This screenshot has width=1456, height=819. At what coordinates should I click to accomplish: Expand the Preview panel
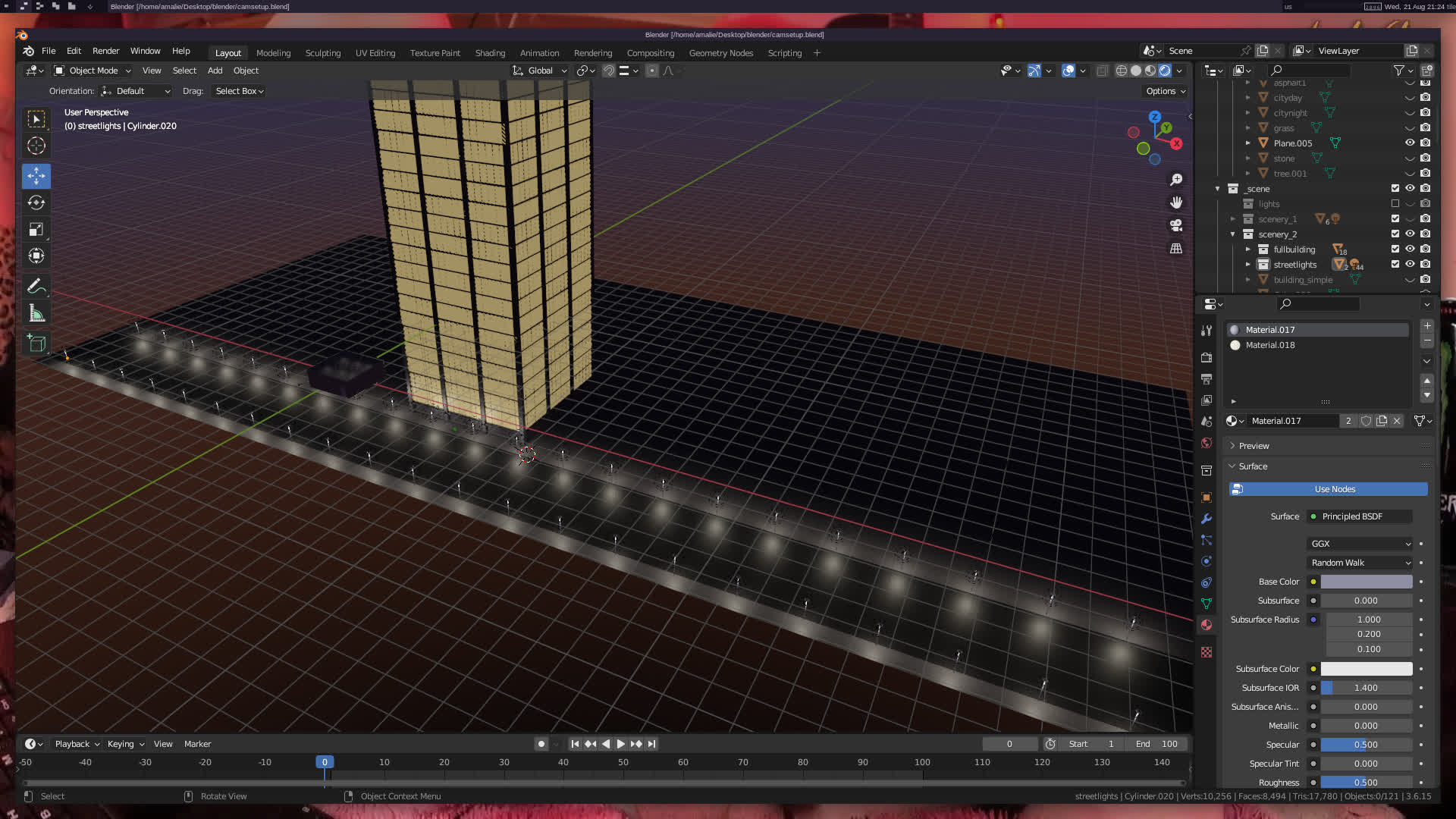pyautogui.click(x=1254, y=446)
